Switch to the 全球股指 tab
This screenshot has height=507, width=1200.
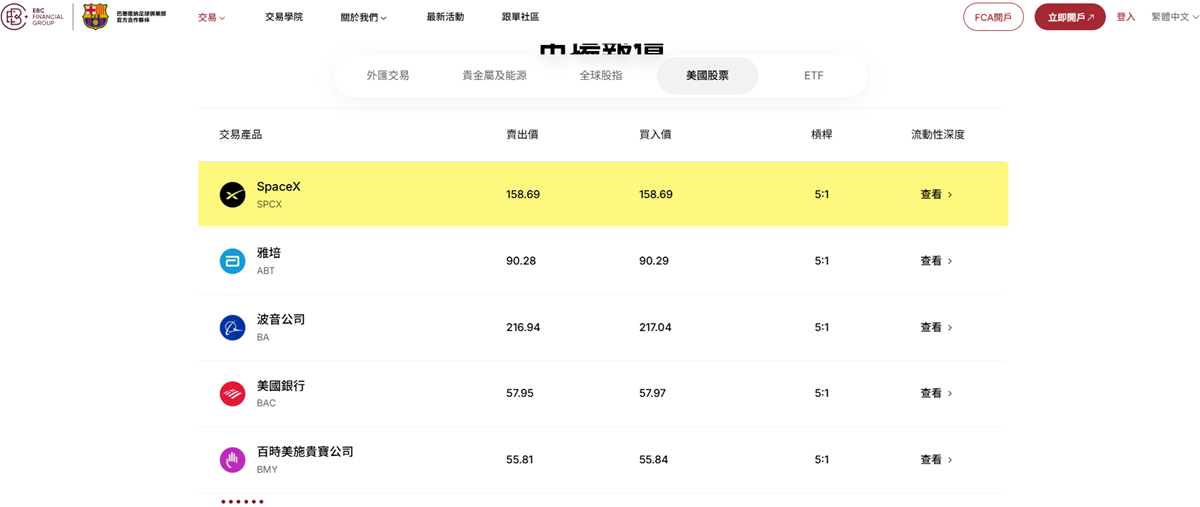pyautogui.click(x=601, y=75)
